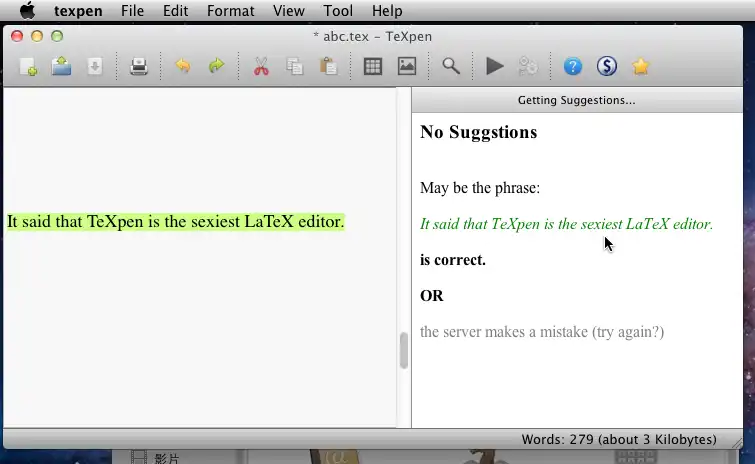
Task: Click the Cut scissors icon
Action: 261,66
